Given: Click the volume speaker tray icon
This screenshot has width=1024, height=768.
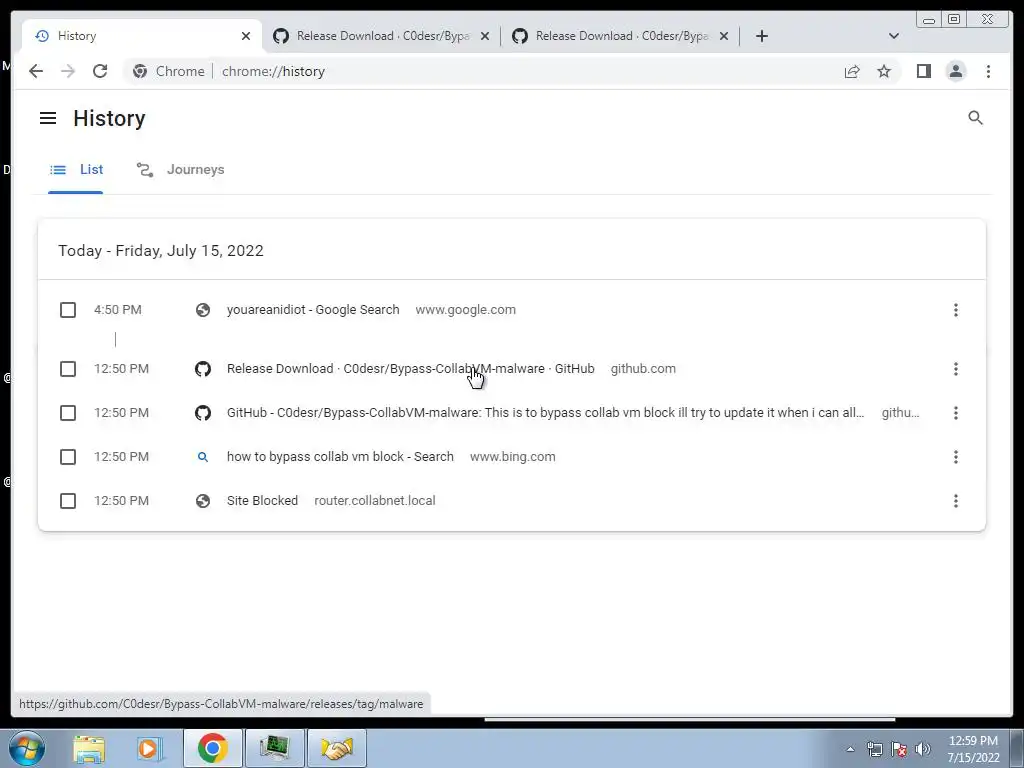Looking at the screenshot, I should [923, 749].
